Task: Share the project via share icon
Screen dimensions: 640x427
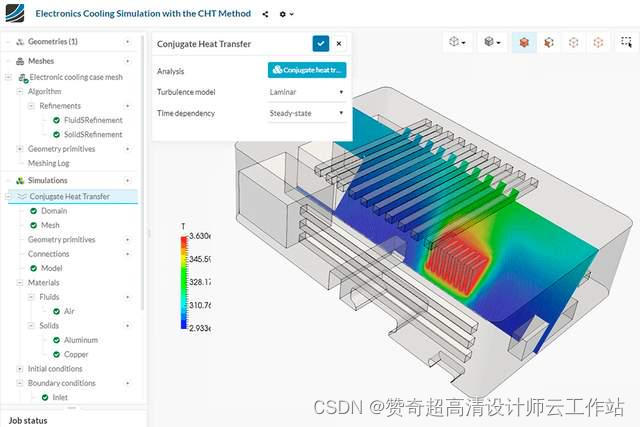Action: click(x=265, y=14)
